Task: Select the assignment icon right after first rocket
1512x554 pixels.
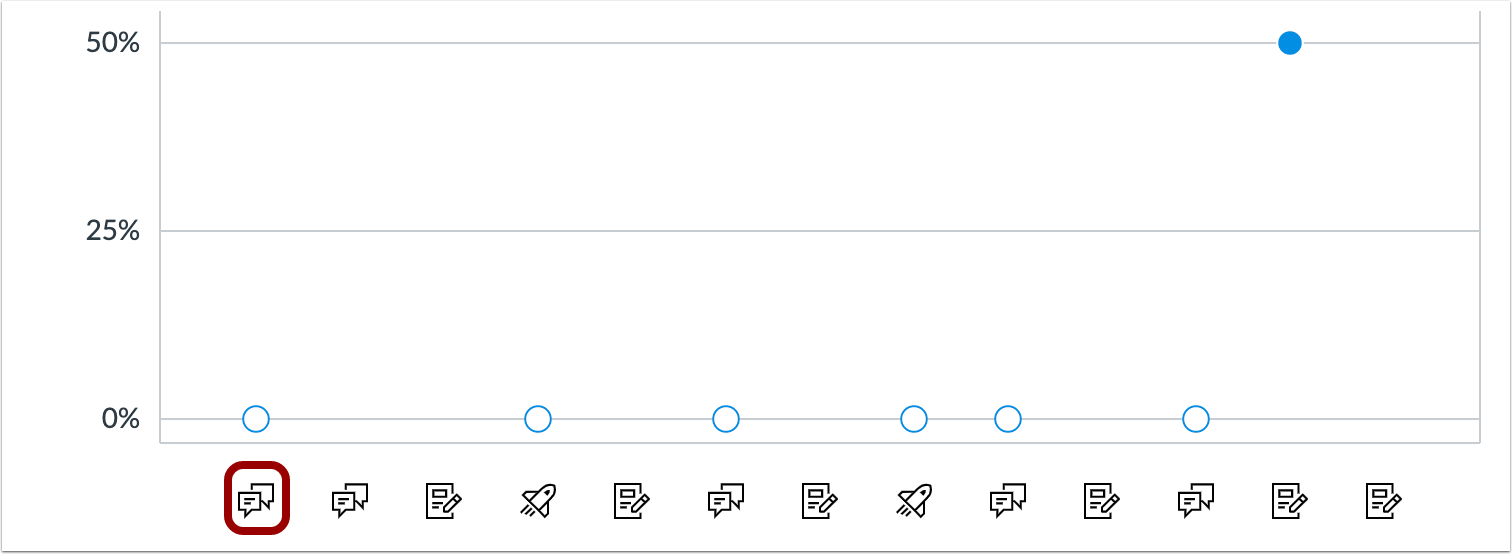Action: point(632,499)
